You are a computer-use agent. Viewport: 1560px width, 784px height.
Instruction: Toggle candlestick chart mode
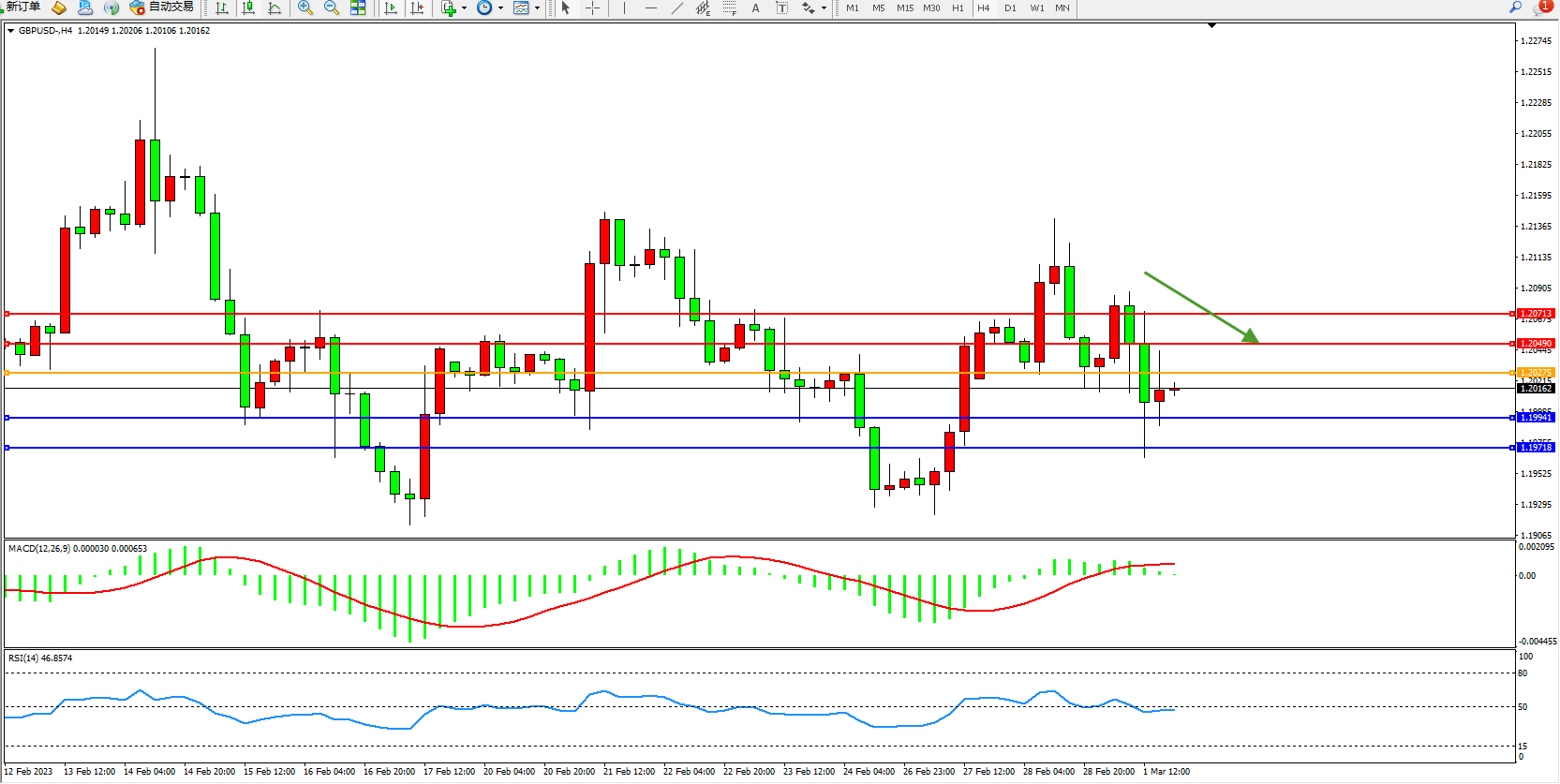pos(248,7)
